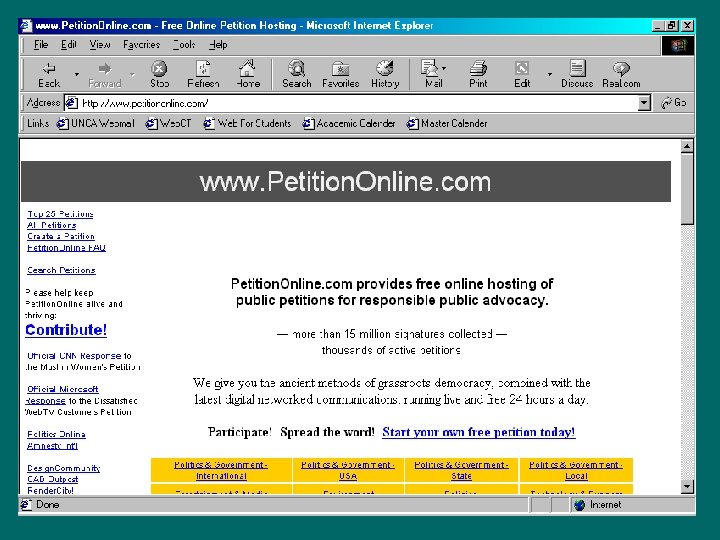Click the www.PetitionOnline.com banner
This screenshot has width=720, height=540.
[x=345, y=181]
